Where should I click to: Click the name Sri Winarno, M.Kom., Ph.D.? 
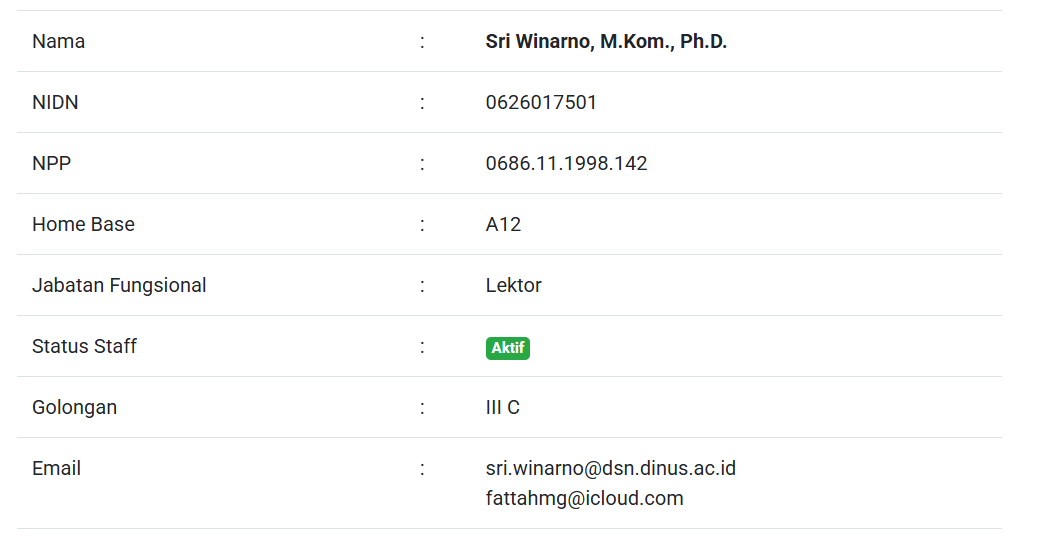tap(606, 42)
